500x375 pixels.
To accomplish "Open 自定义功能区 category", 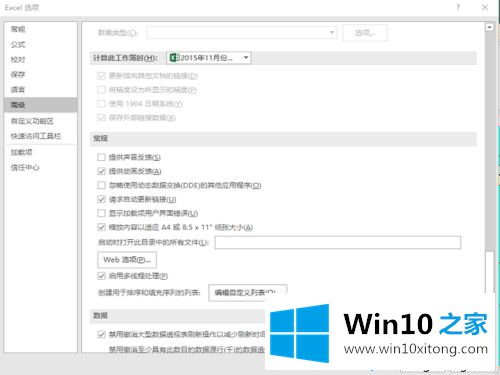I will tap(32, 121).
